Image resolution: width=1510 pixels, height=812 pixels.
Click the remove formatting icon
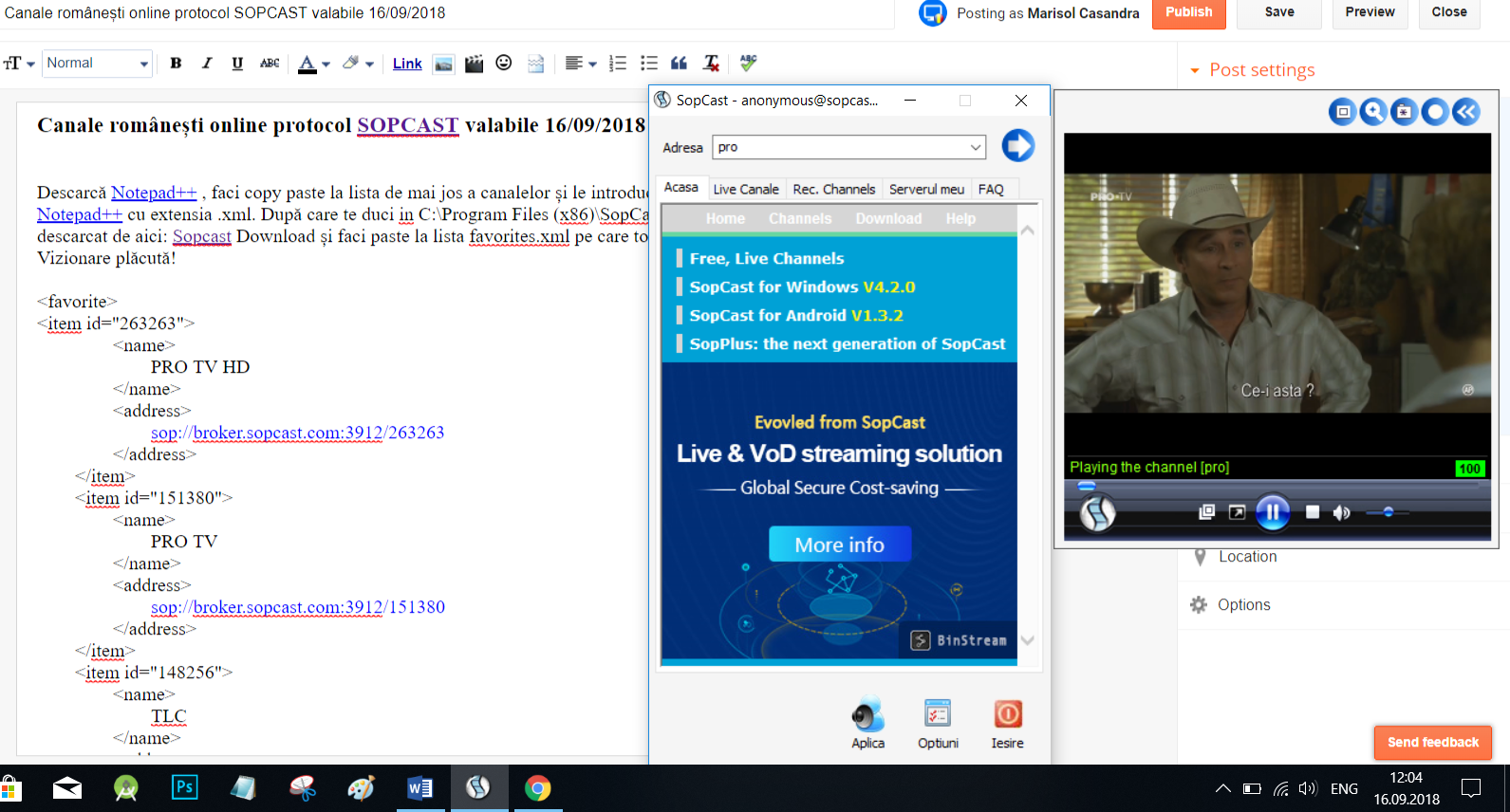coord(711,64)
